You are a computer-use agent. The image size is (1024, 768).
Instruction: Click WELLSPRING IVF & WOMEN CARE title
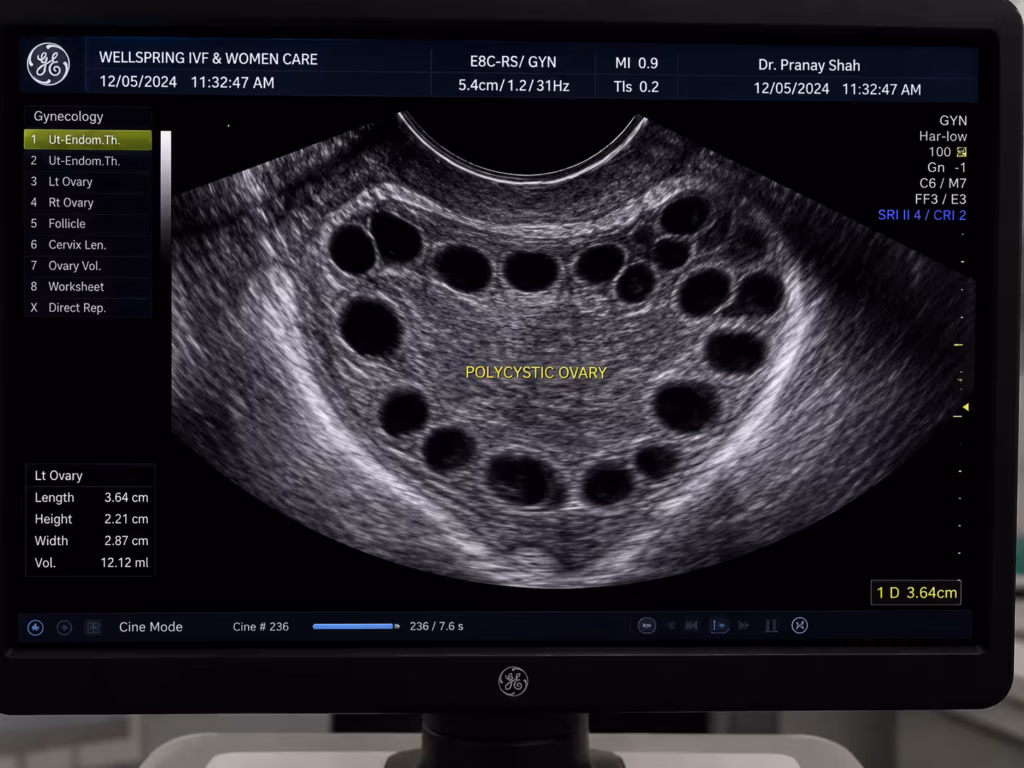point(208,59)
